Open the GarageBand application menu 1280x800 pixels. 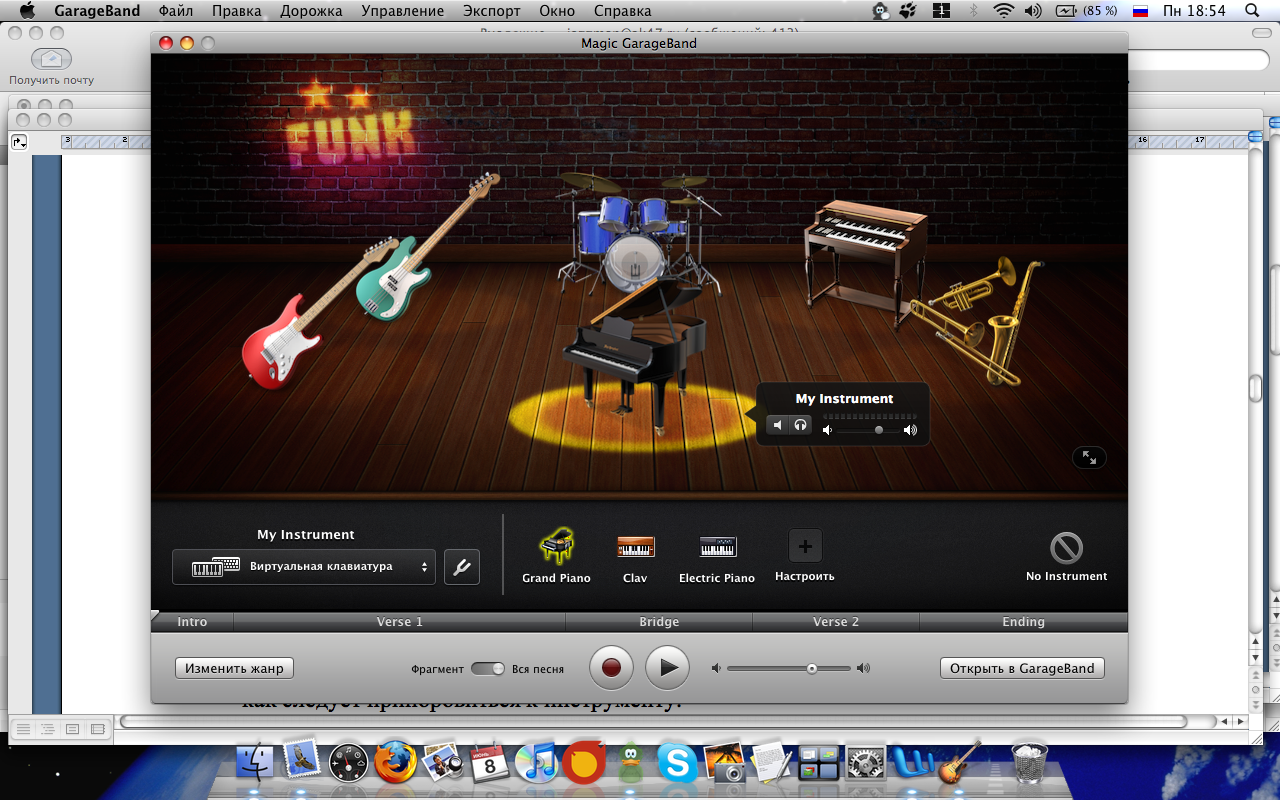[x=97, y=11]
